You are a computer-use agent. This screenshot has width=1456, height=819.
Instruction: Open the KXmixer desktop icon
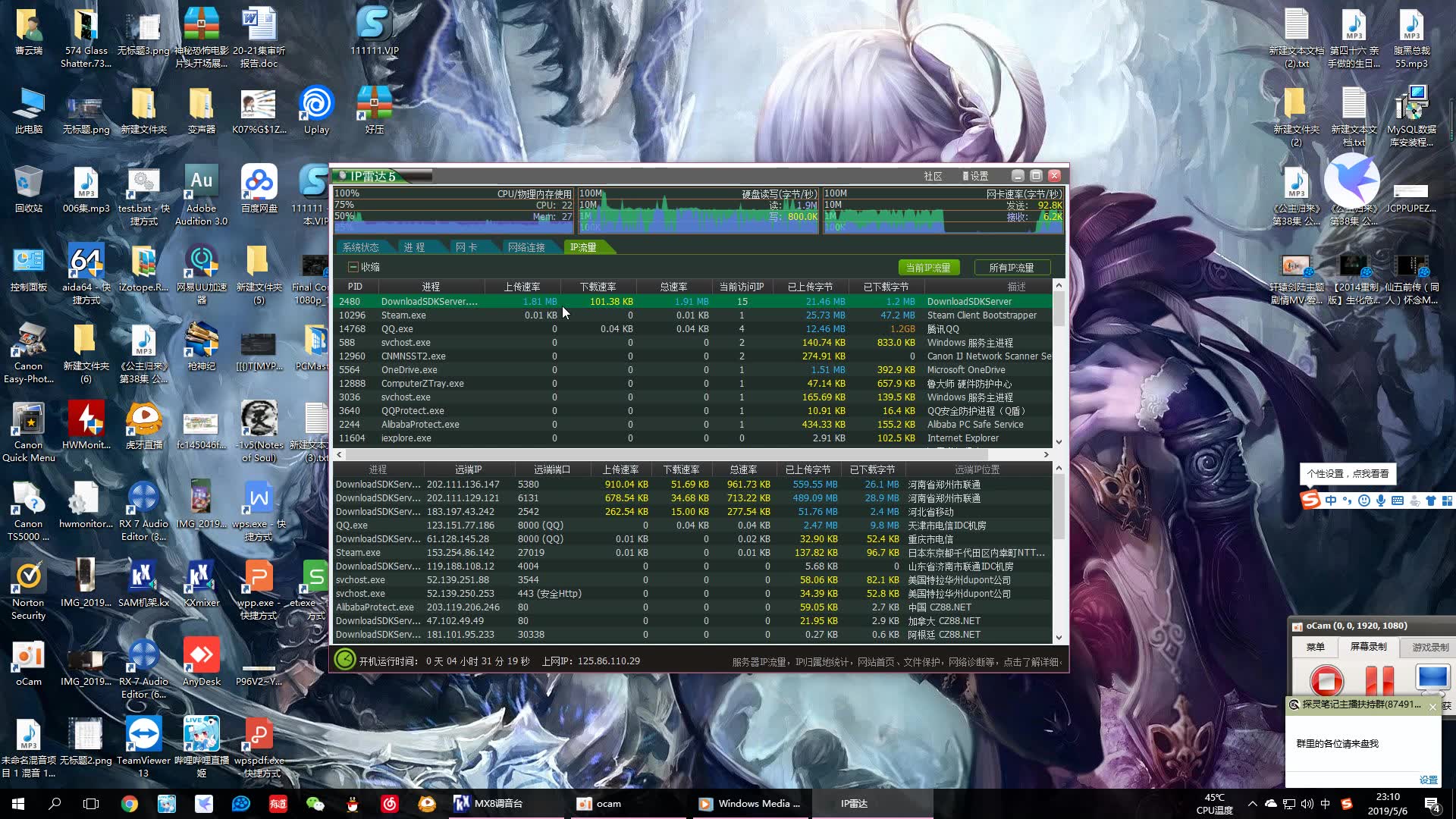click(201, 583)
